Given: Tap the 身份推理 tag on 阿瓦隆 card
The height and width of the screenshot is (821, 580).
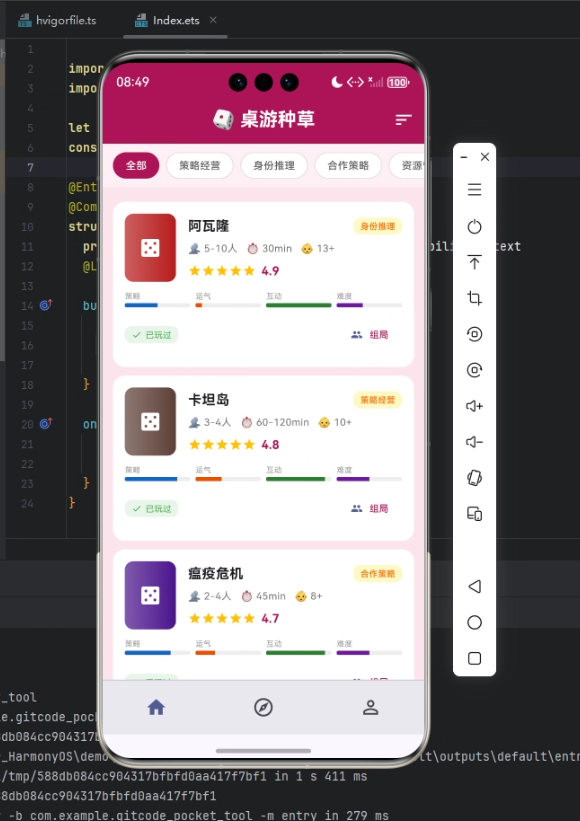Looking at the screenshot, I should [377, 226].
